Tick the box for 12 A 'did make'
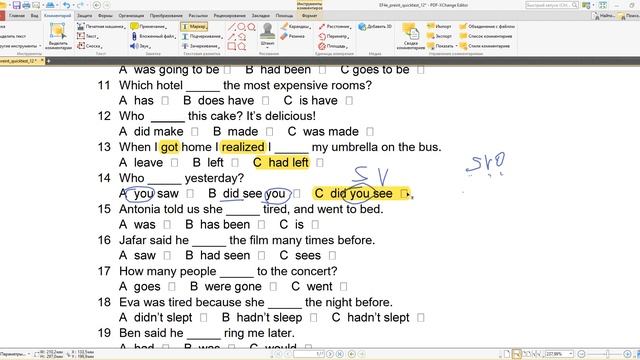The image size is (640, 360). coord(195,131)
